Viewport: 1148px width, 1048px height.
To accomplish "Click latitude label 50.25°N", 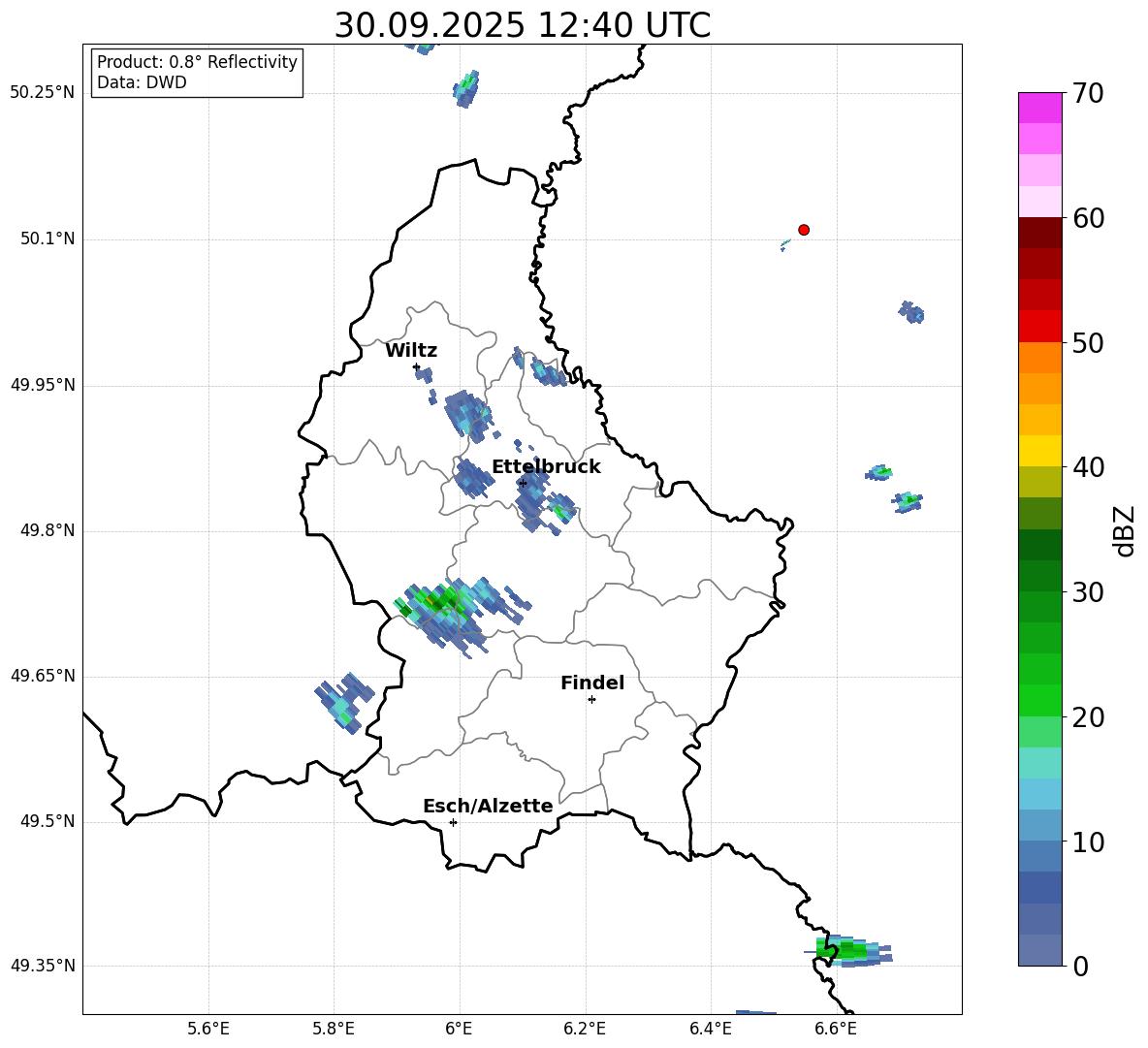I will 43,93.
